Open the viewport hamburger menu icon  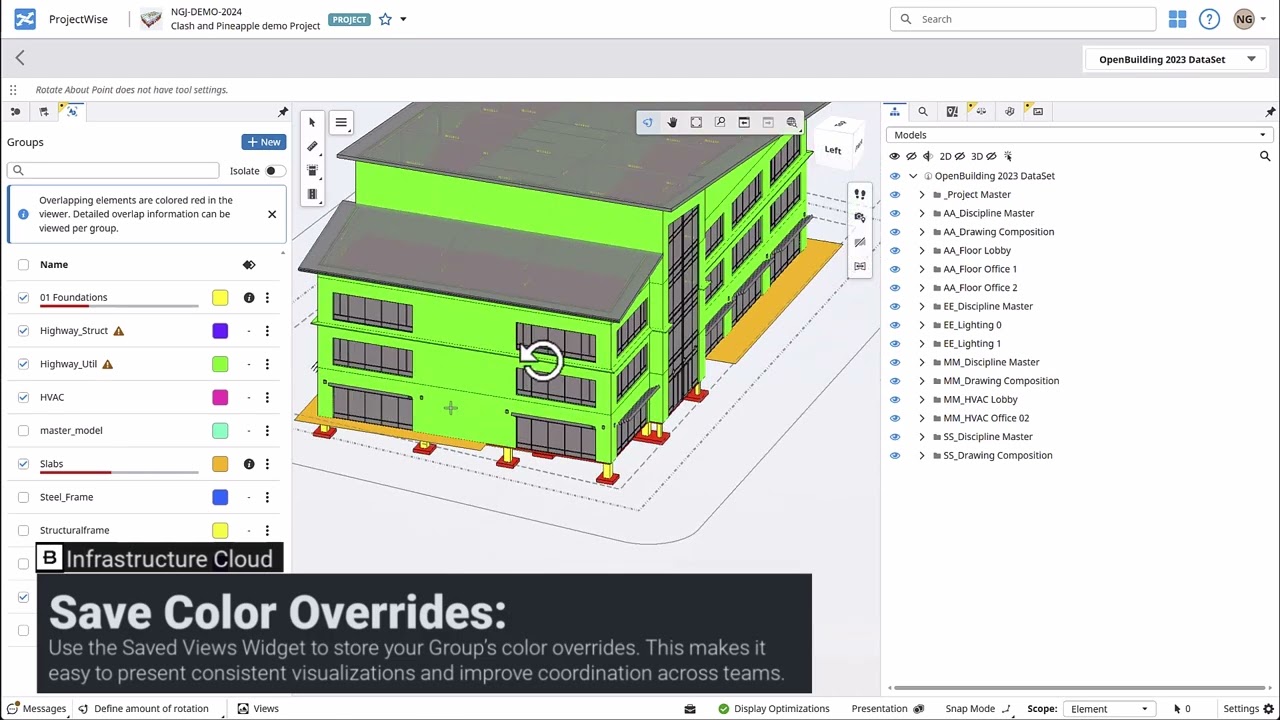pyautogui.click(x=341, y=123)
